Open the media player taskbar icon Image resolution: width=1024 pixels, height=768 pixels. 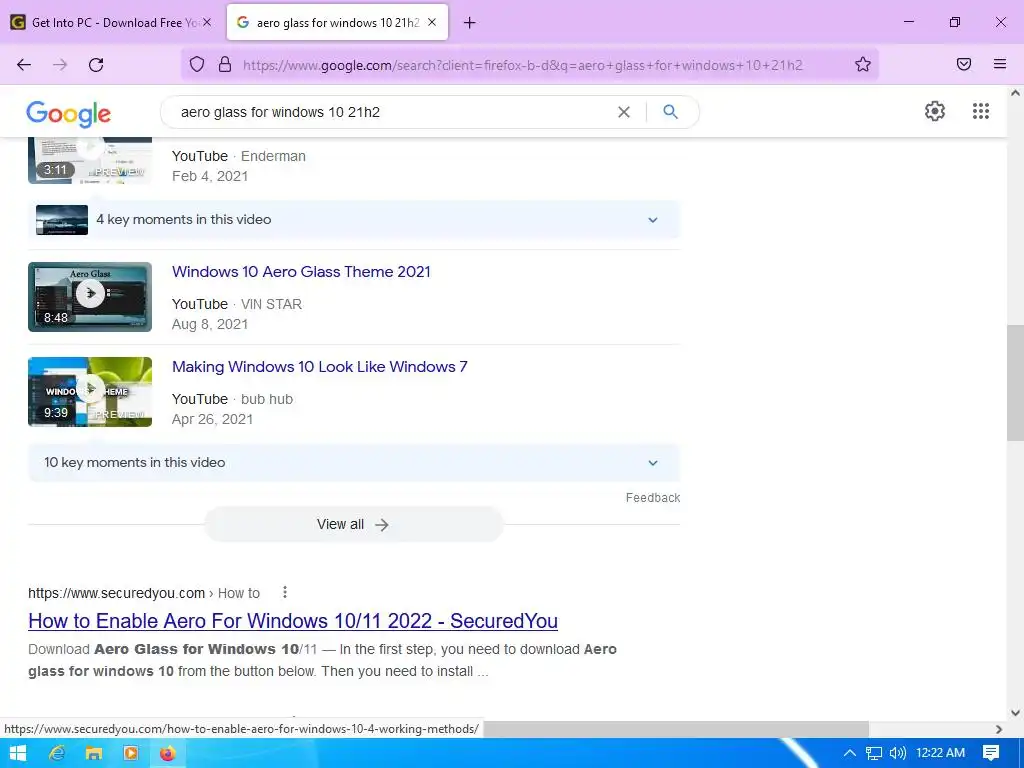tap(131, 753)
